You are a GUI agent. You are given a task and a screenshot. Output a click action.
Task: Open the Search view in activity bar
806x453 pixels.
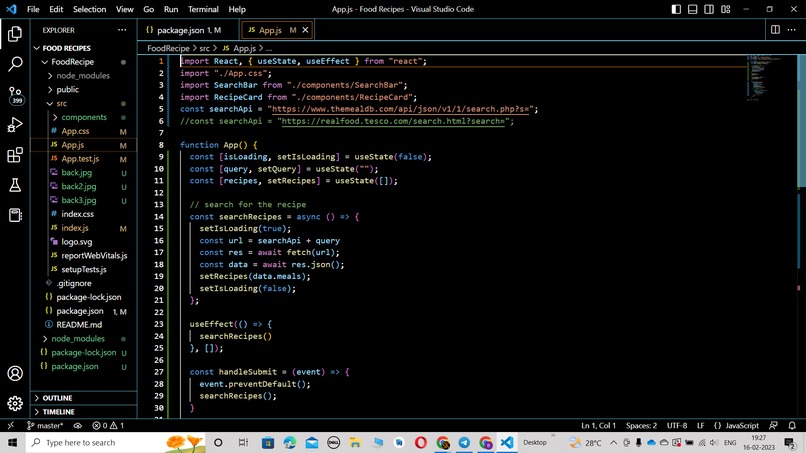(15, 64)
